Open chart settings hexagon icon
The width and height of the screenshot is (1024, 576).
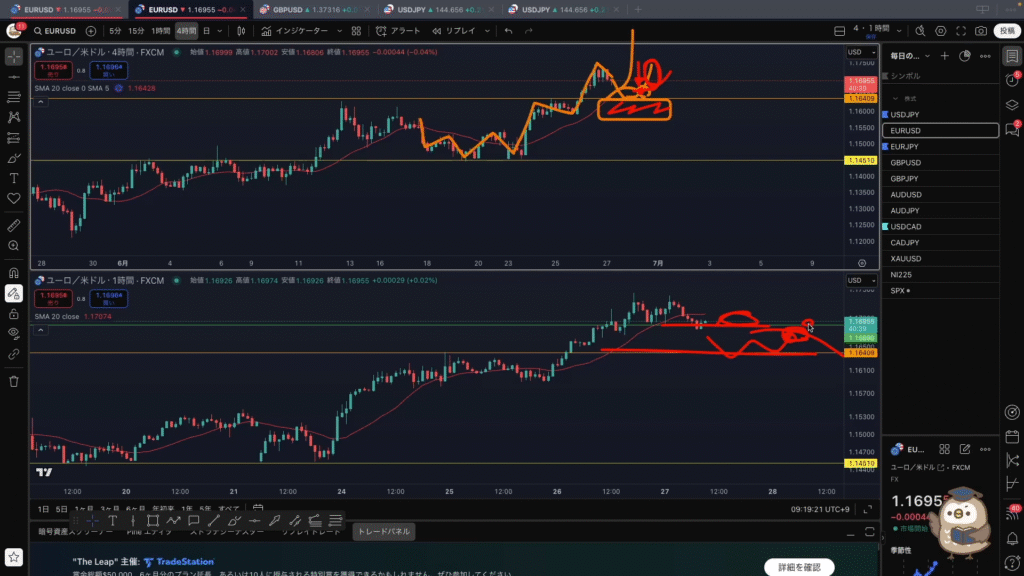940,31
